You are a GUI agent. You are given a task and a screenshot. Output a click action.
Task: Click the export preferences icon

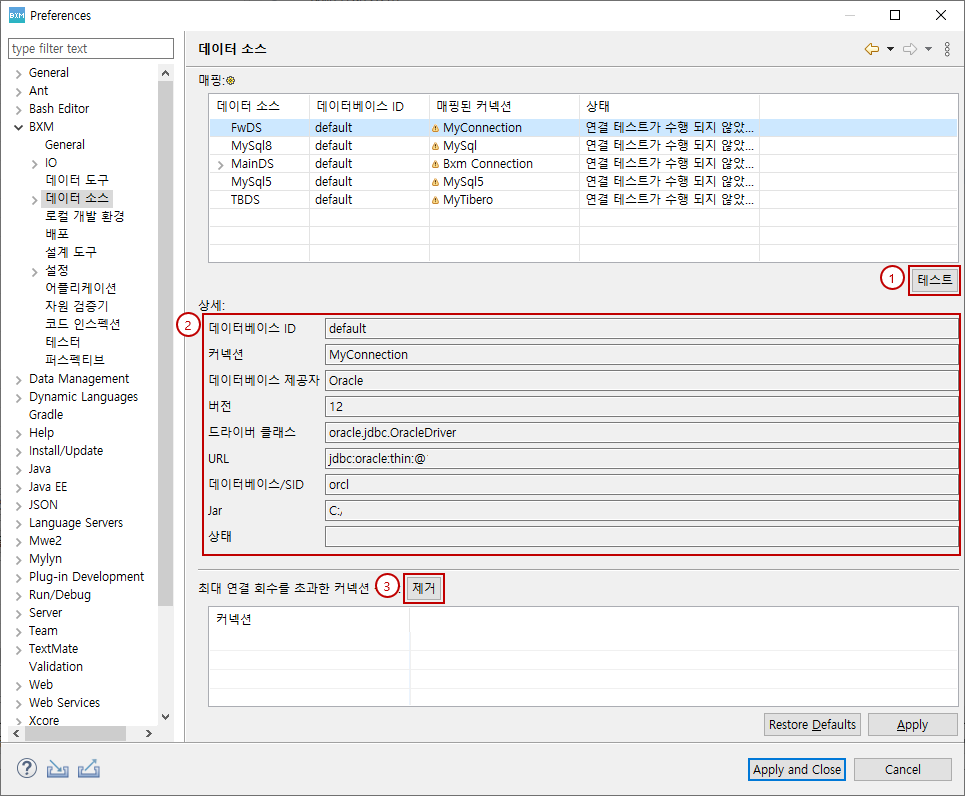click(89, 769)
